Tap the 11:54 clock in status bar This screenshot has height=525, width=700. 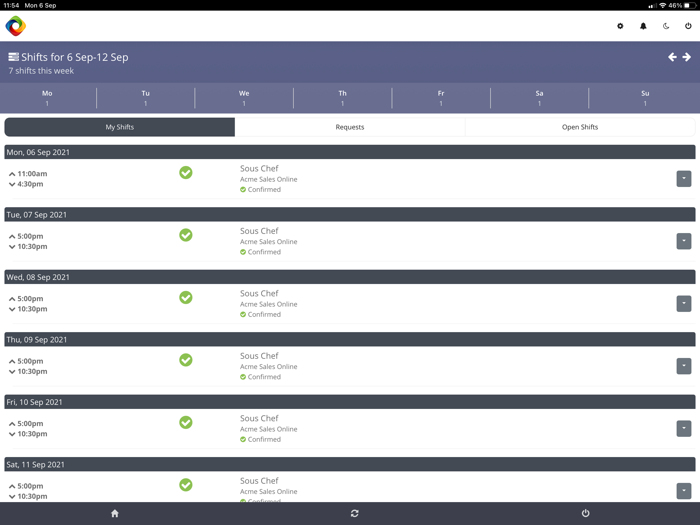click(11, 5)
